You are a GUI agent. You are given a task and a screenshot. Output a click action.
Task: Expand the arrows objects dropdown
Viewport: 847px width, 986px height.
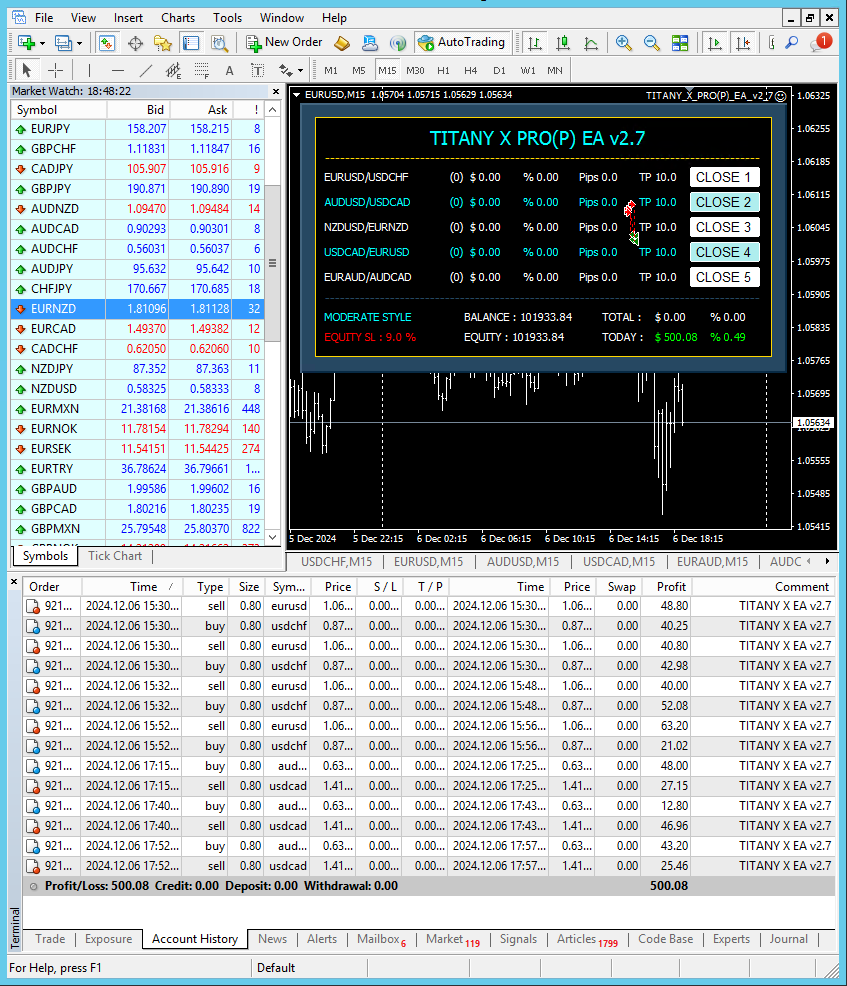coord(299,70)
